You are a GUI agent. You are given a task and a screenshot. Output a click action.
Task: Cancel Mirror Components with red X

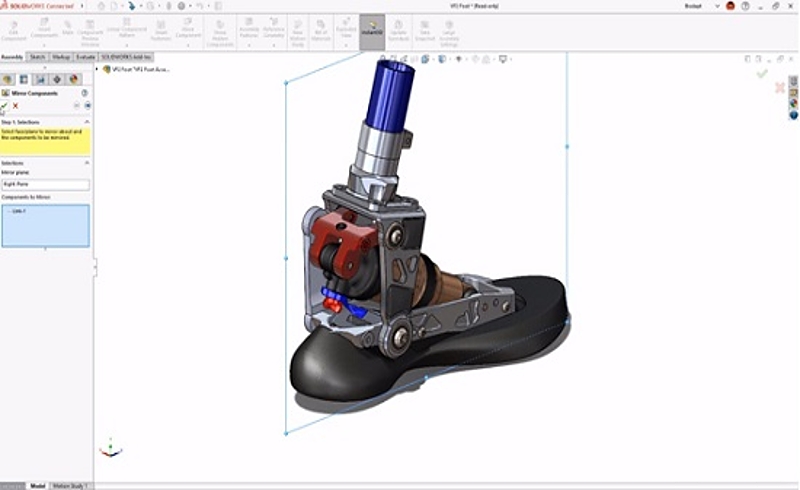[15, 106]
